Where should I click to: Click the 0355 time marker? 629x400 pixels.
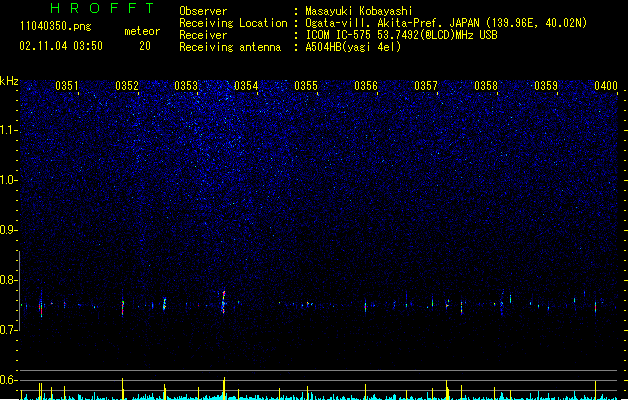click(306, 86)
